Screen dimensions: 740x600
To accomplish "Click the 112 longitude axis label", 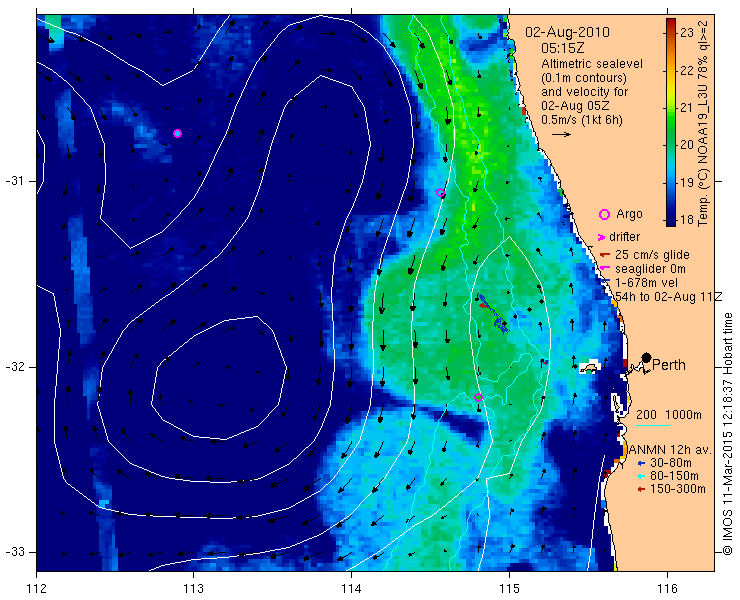I will coord(37,588).
